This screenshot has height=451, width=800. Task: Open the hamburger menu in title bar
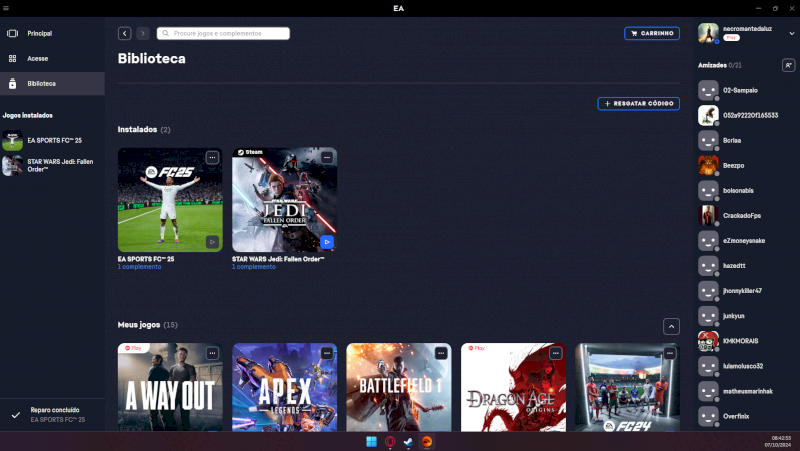click(6, 8)
